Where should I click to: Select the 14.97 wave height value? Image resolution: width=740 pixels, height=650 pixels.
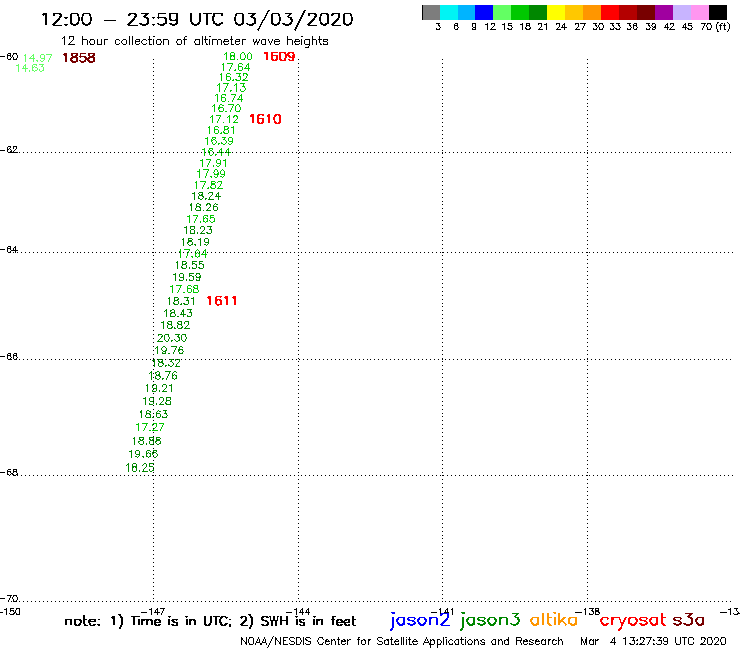tap(37, 58)
